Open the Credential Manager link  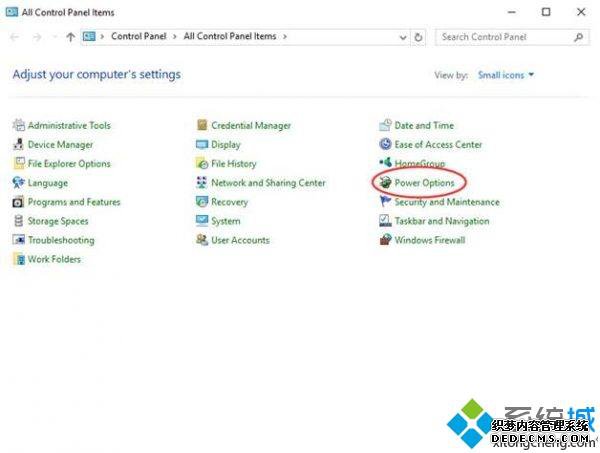[x=251, y=125]
